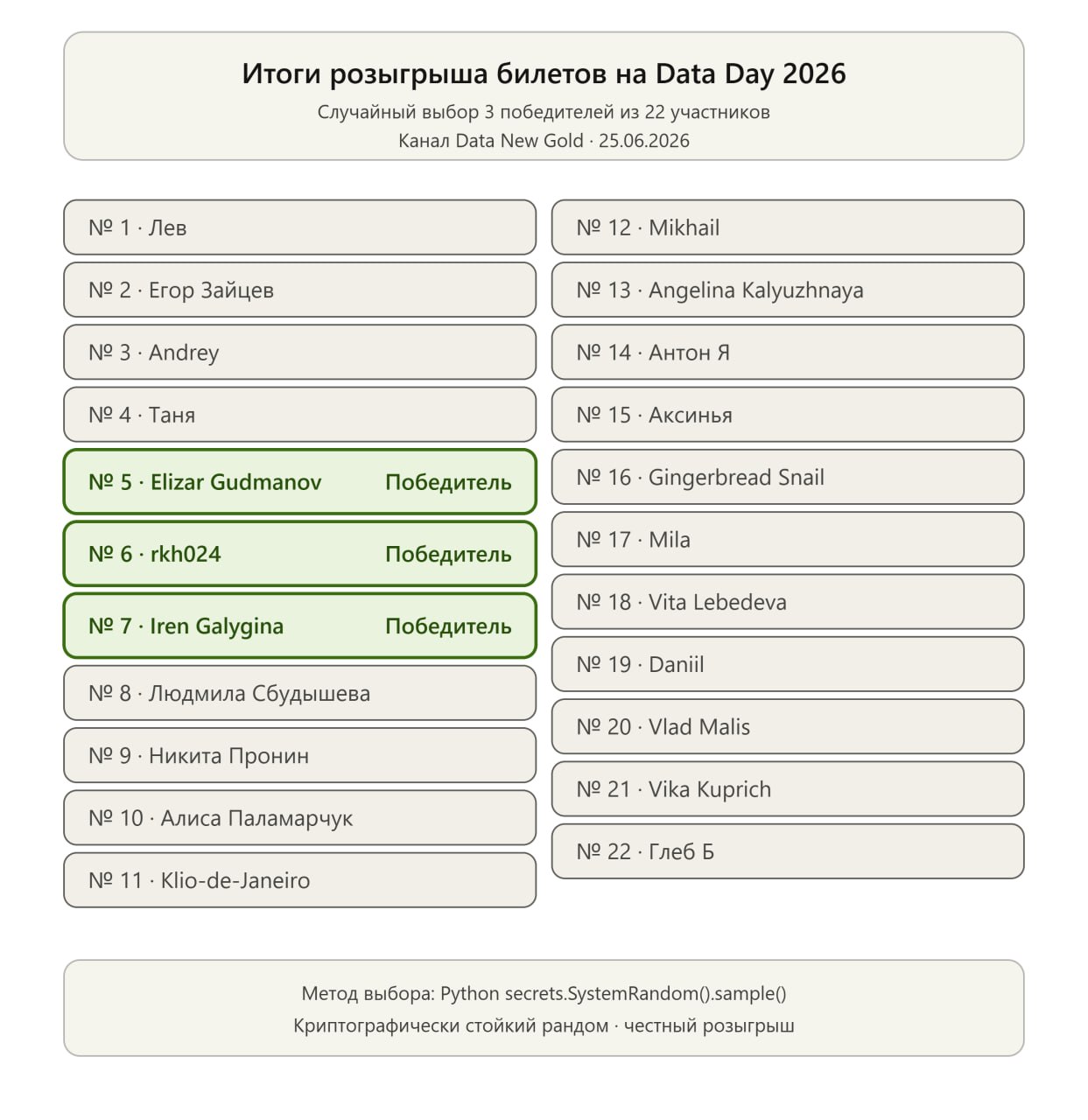Choose the № 9 Никита Пронин card

(x=299, y=755)
